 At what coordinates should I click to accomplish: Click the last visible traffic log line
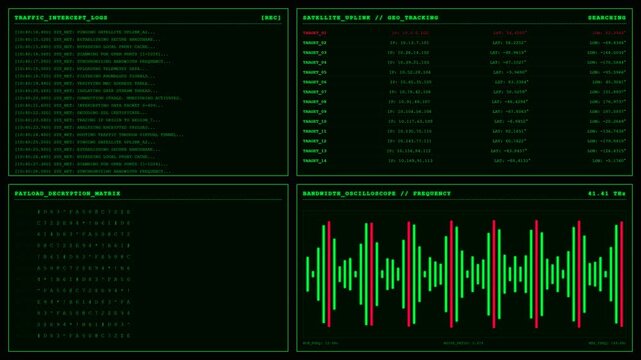point(93,171)
